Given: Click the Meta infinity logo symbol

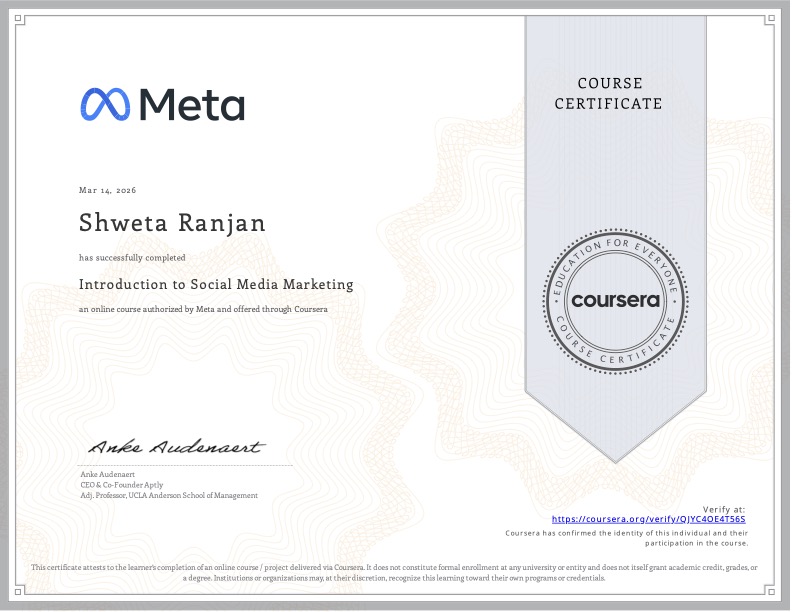Looking at the screenshot, I should point(105,105).
